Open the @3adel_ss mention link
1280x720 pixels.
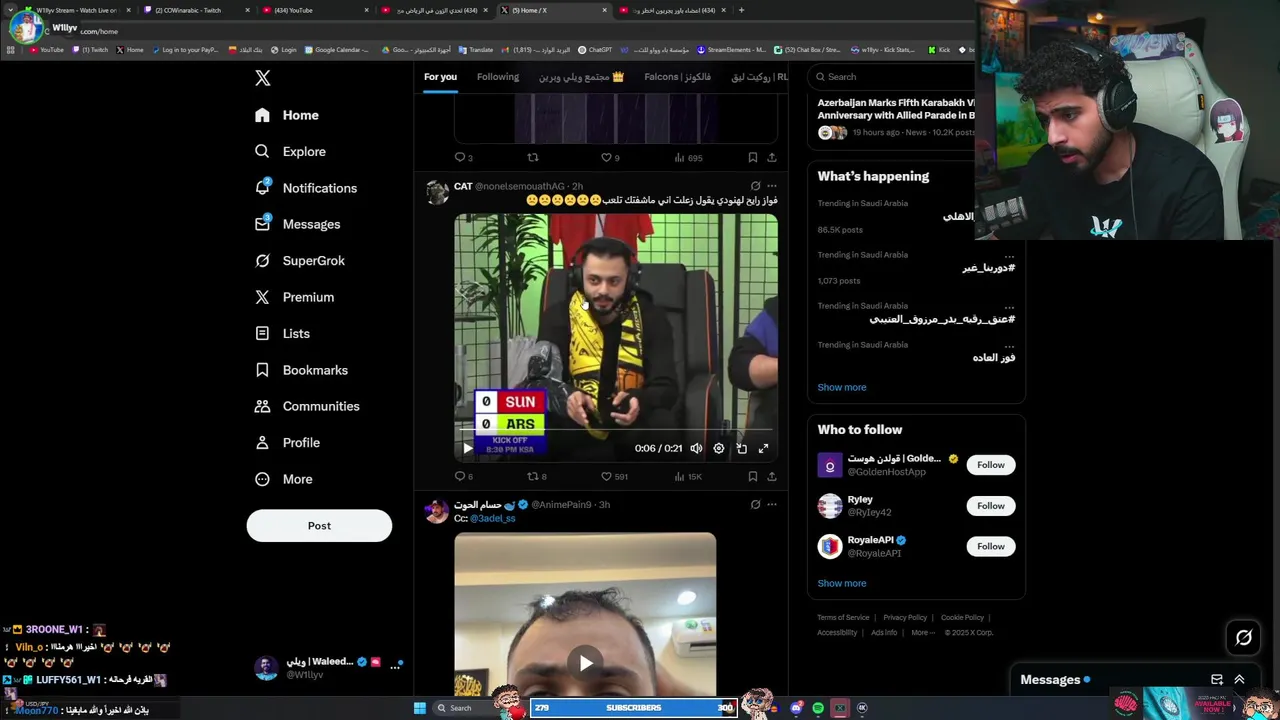pyautogui.click(x=492, y=519)
